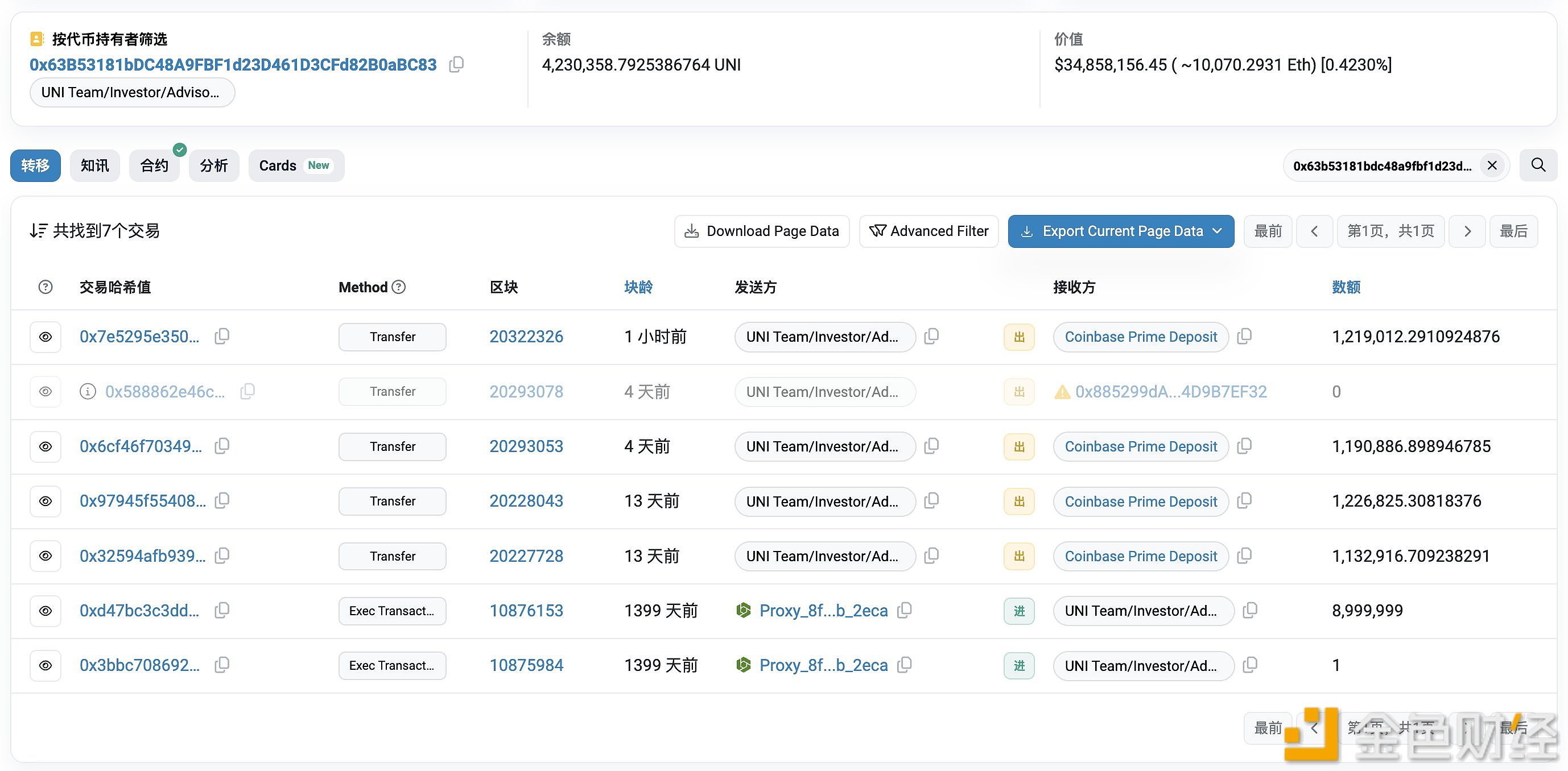Copy Coinbase Prime Deposit address in block 20322326 row
This screenshot has width=1568, height=771.
pyautogui.click(x=1245, y=336)
